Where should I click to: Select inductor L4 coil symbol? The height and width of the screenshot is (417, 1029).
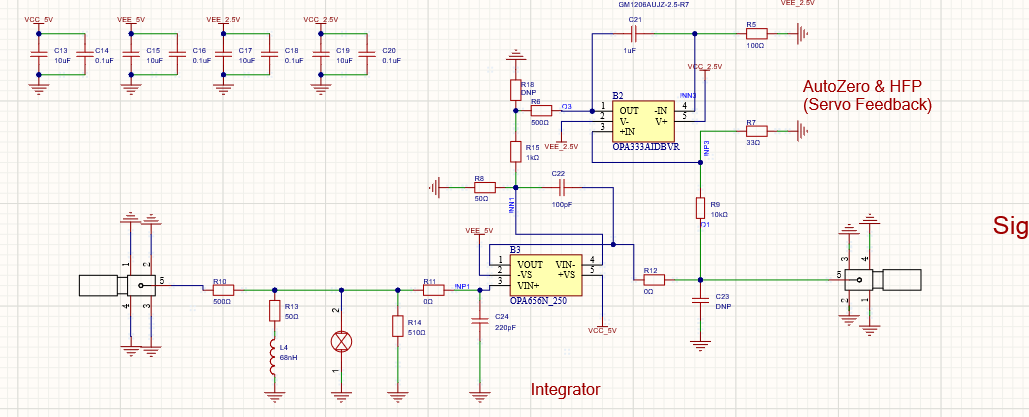click(274, 359)
